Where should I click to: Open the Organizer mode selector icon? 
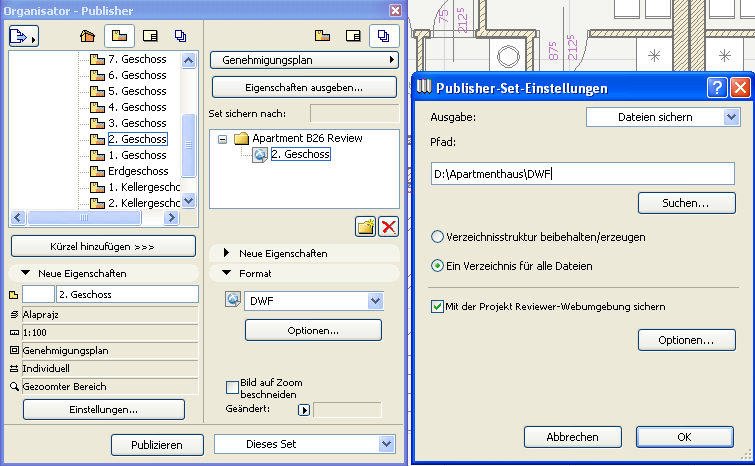point(23,36)
